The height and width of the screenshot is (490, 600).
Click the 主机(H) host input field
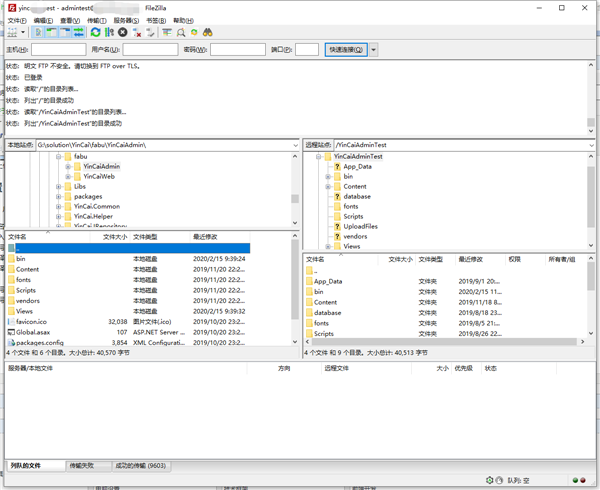coord(58,50)
